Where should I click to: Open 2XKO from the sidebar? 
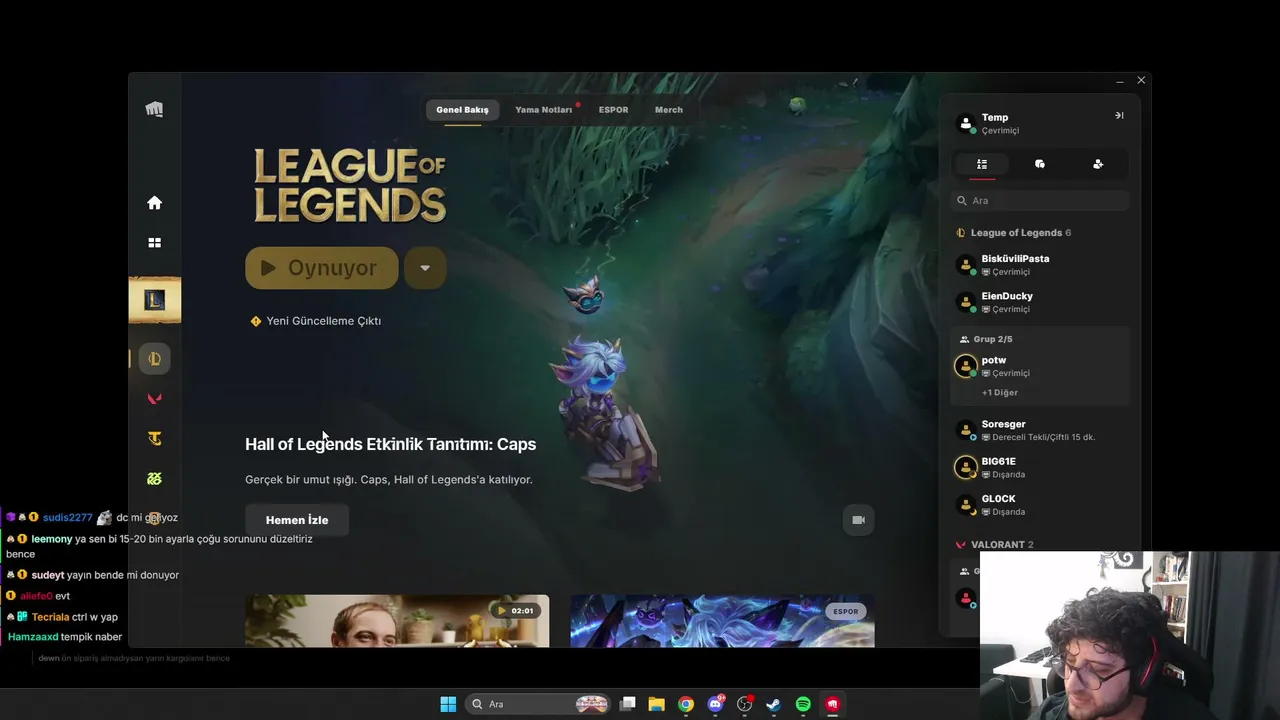(x=154, y=479)
